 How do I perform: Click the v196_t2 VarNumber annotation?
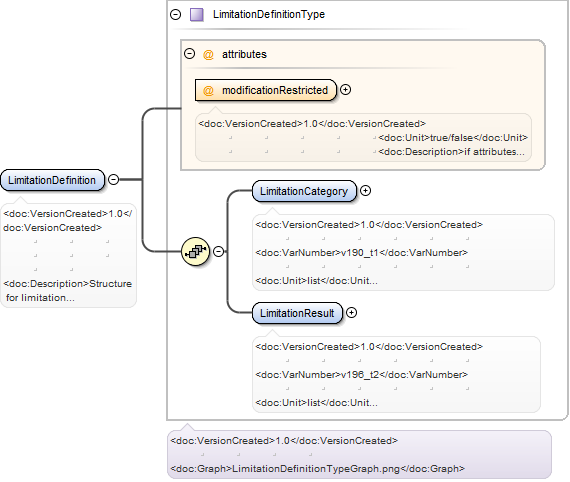tap(362, 375)
